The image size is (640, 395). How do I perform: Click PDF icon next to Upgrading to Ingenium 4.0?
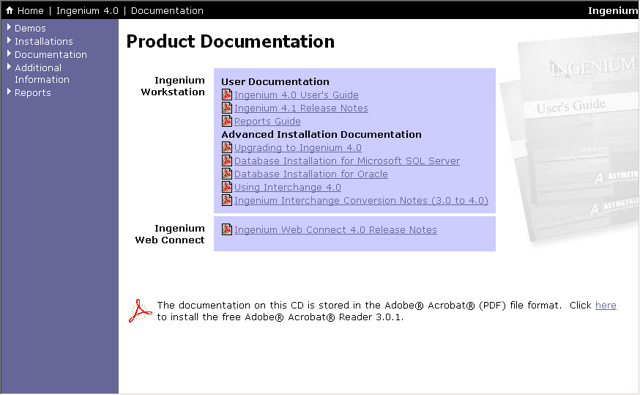tap(227, 147)
